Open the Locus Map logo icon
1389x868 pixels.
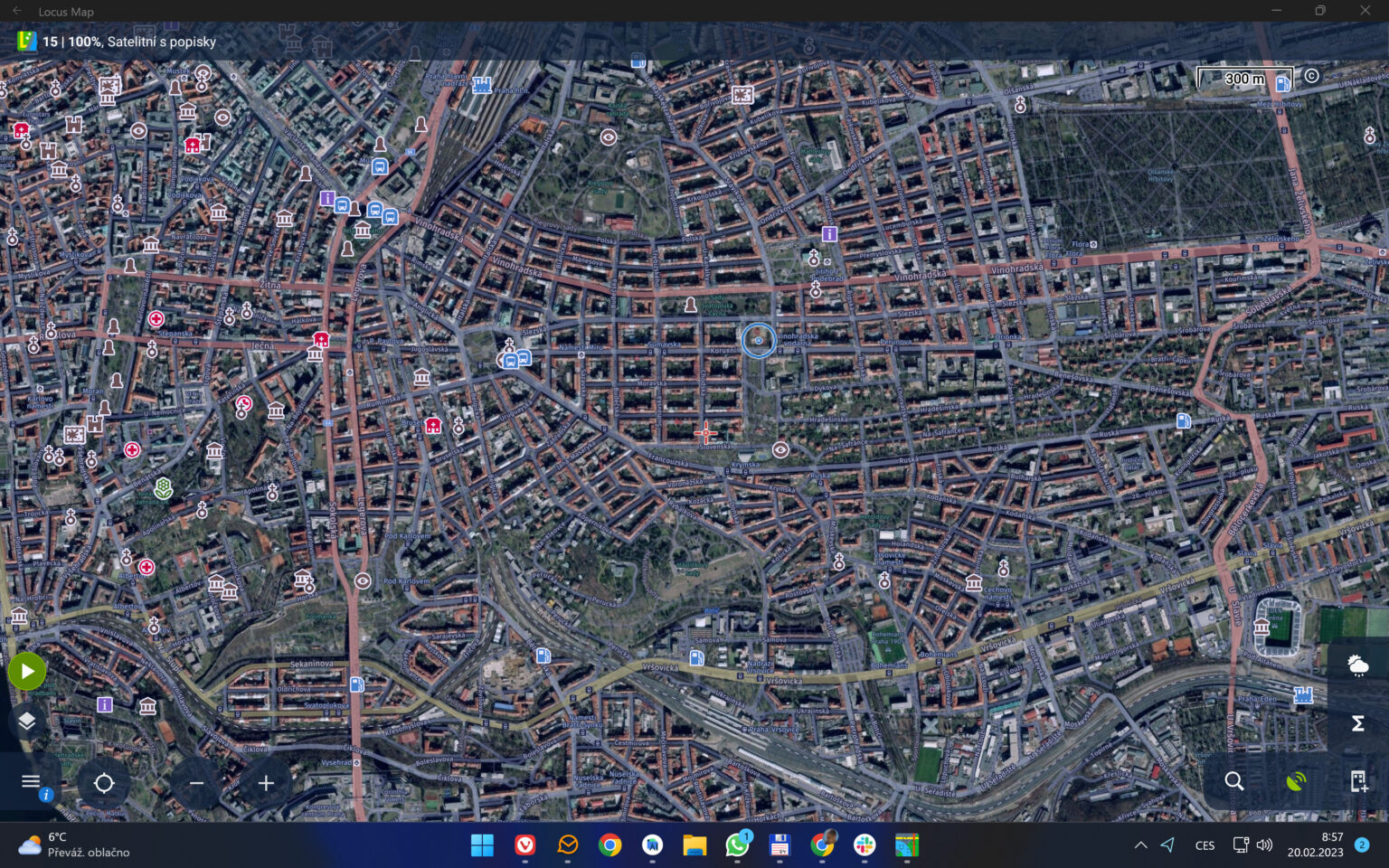click(x=25, y=41)
